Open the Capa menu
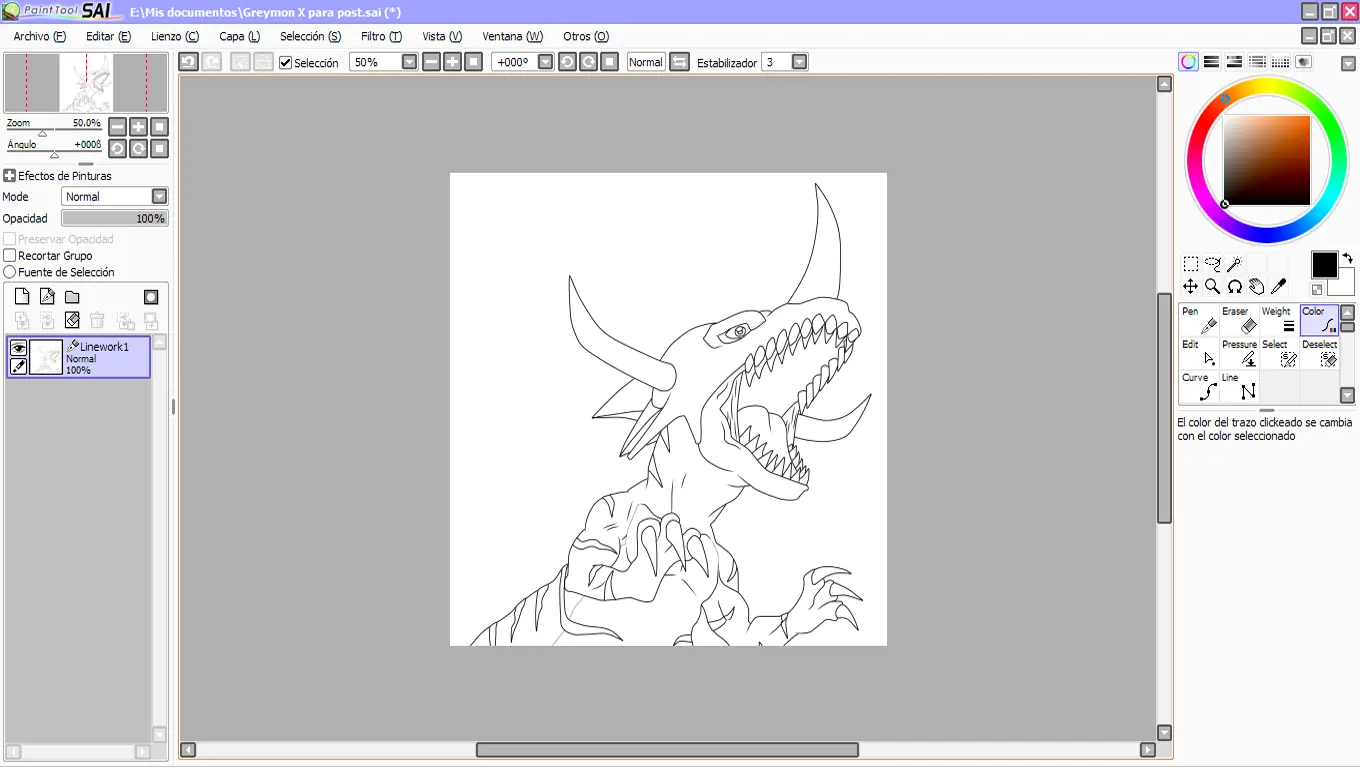The image size is (1360, 768). [x=240, y=36]
